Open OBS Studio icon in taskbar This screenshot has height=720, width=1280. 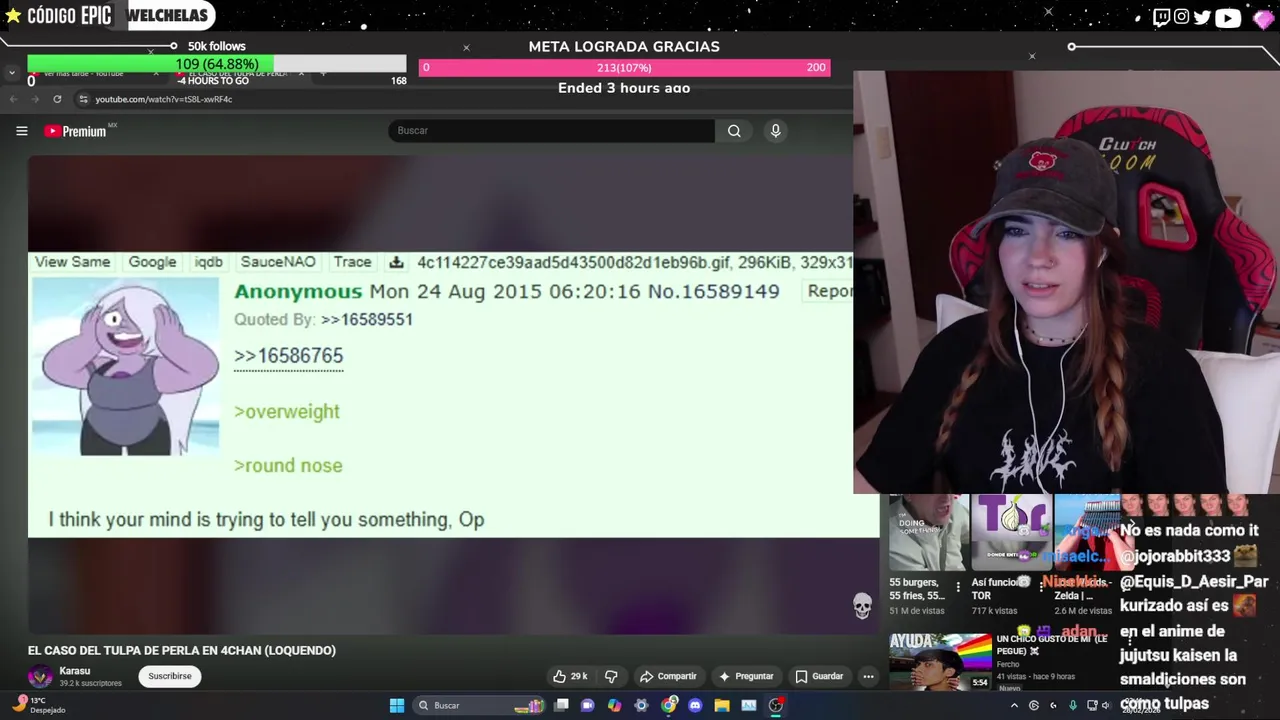point(776,705)
